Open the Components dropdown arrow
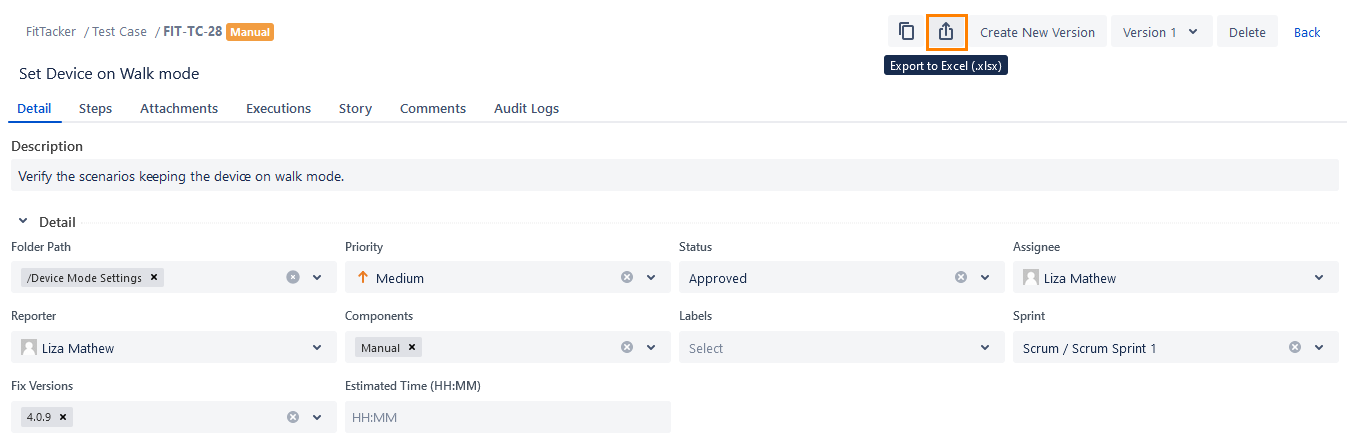Viewport: 1347px width, 446px height. (651, 347)
